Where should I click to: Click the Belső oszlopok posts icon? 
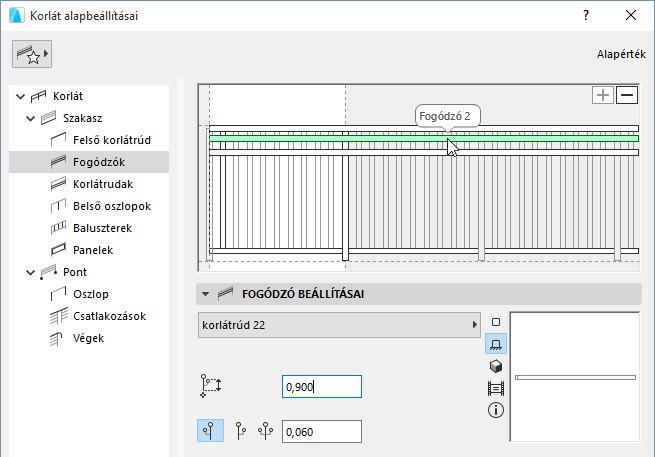(x=58, y=206)
